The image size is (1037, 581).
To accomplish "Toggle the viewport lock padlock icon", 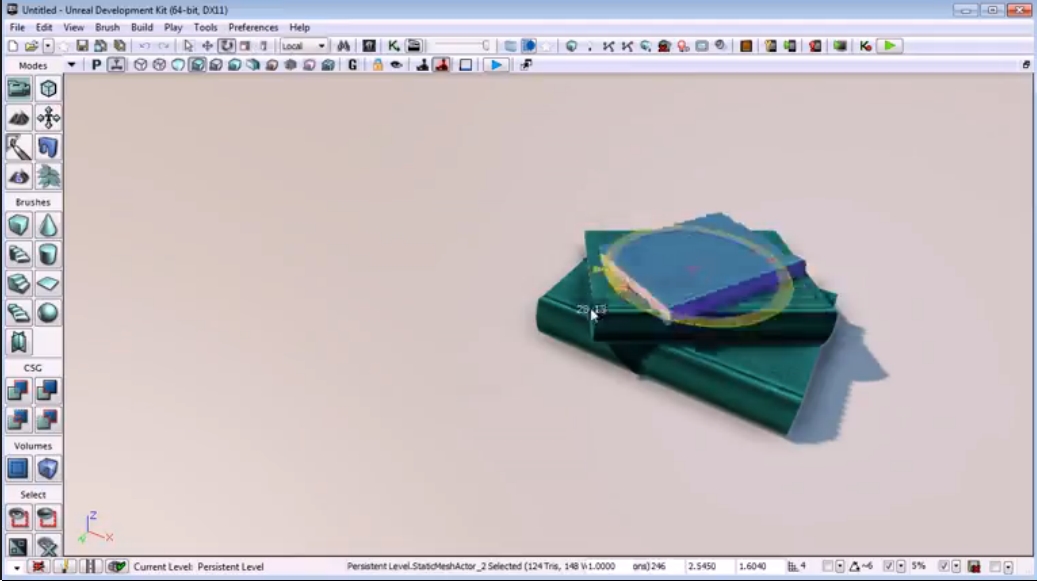I will 378,65.
